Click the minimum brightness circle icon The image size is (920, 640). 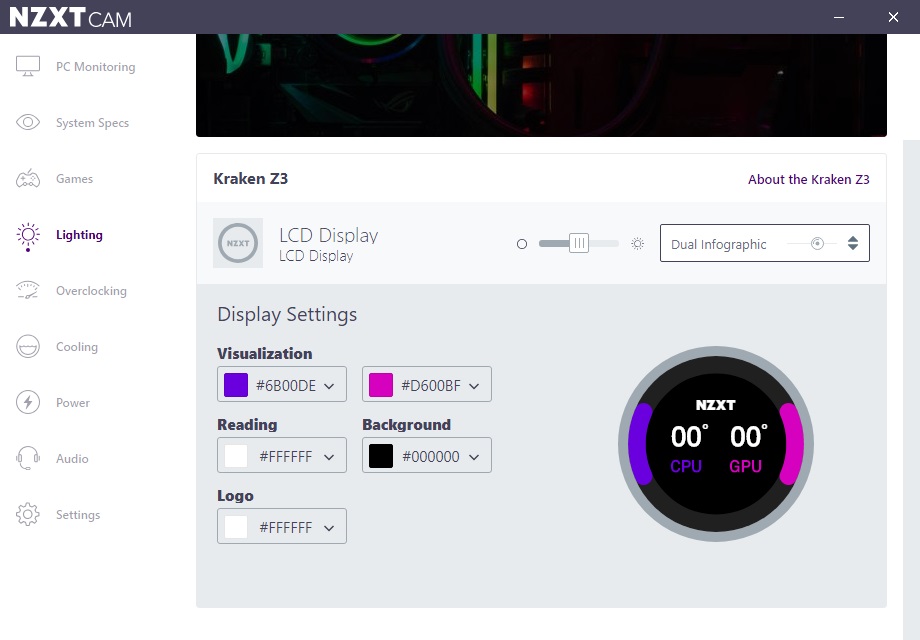point(522,244)
